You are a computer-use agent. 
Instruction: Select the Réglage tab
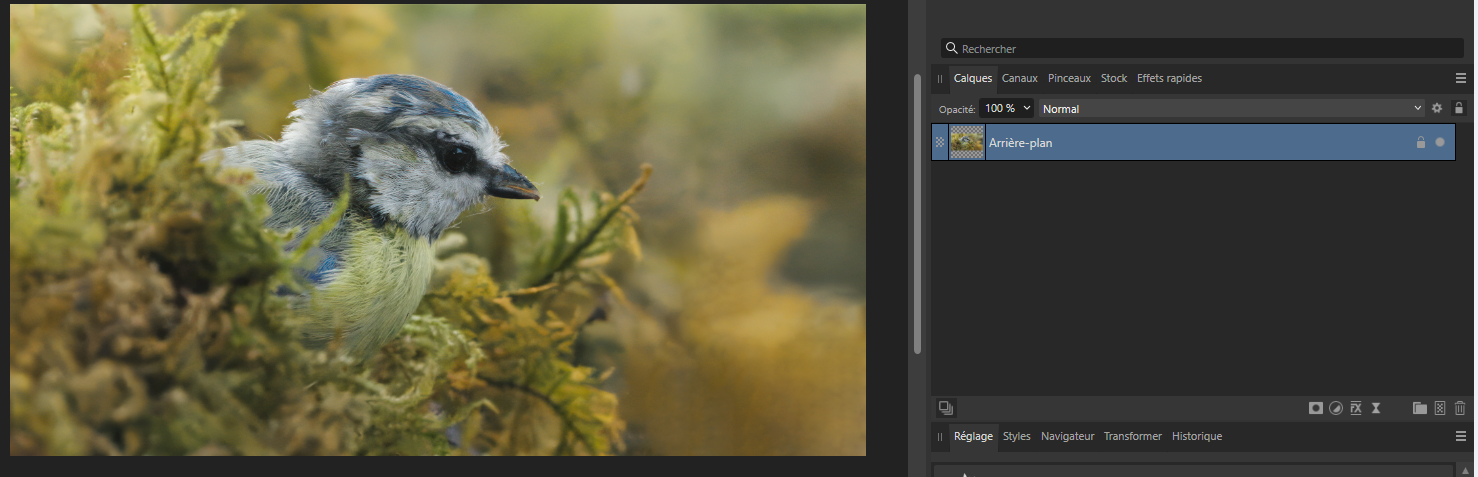[x=973, y=436]
